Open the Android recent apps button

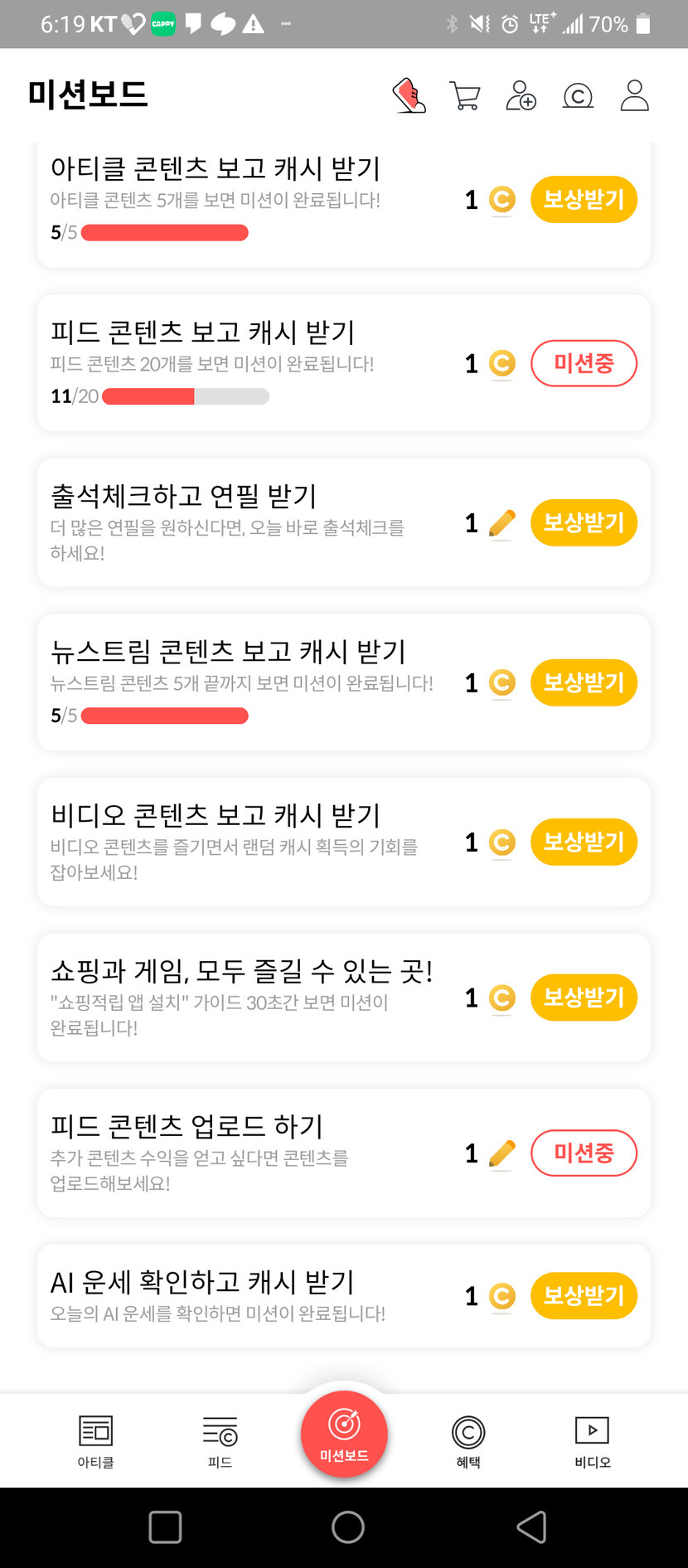[165, 1527]
